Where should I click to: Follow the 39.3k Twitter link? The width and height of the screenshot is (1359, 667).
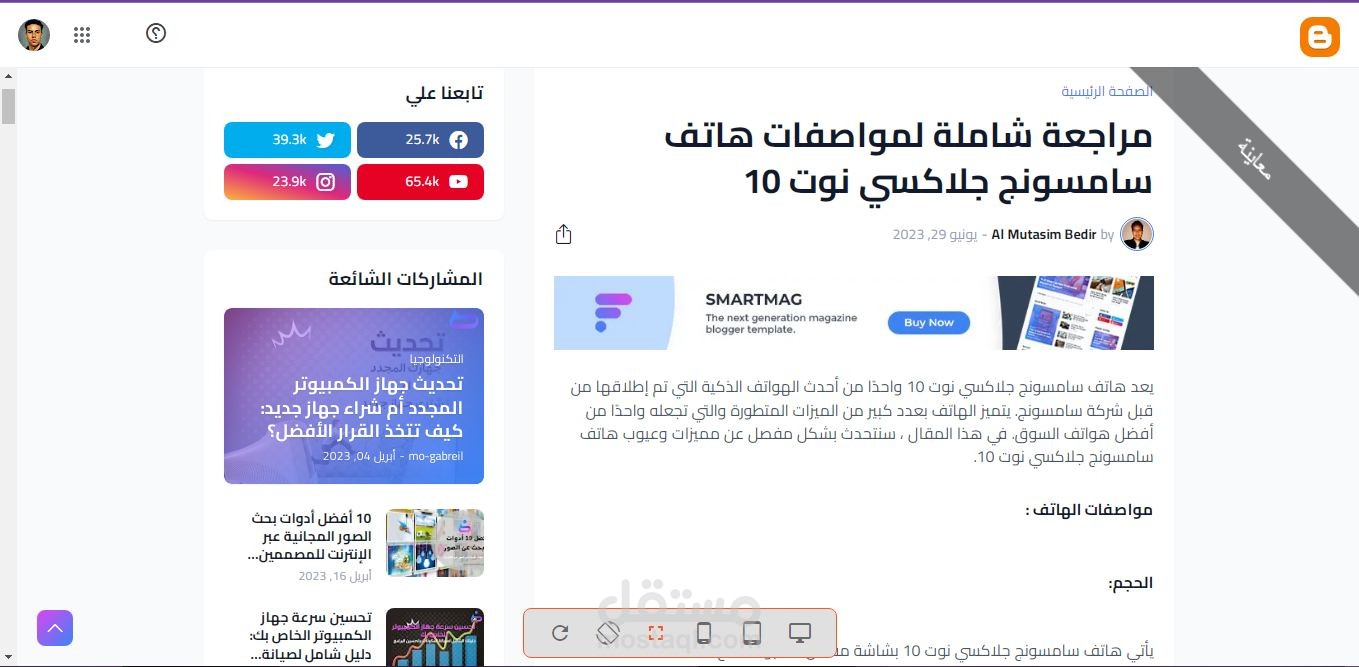pyautogui.click(x=287, y=140)
